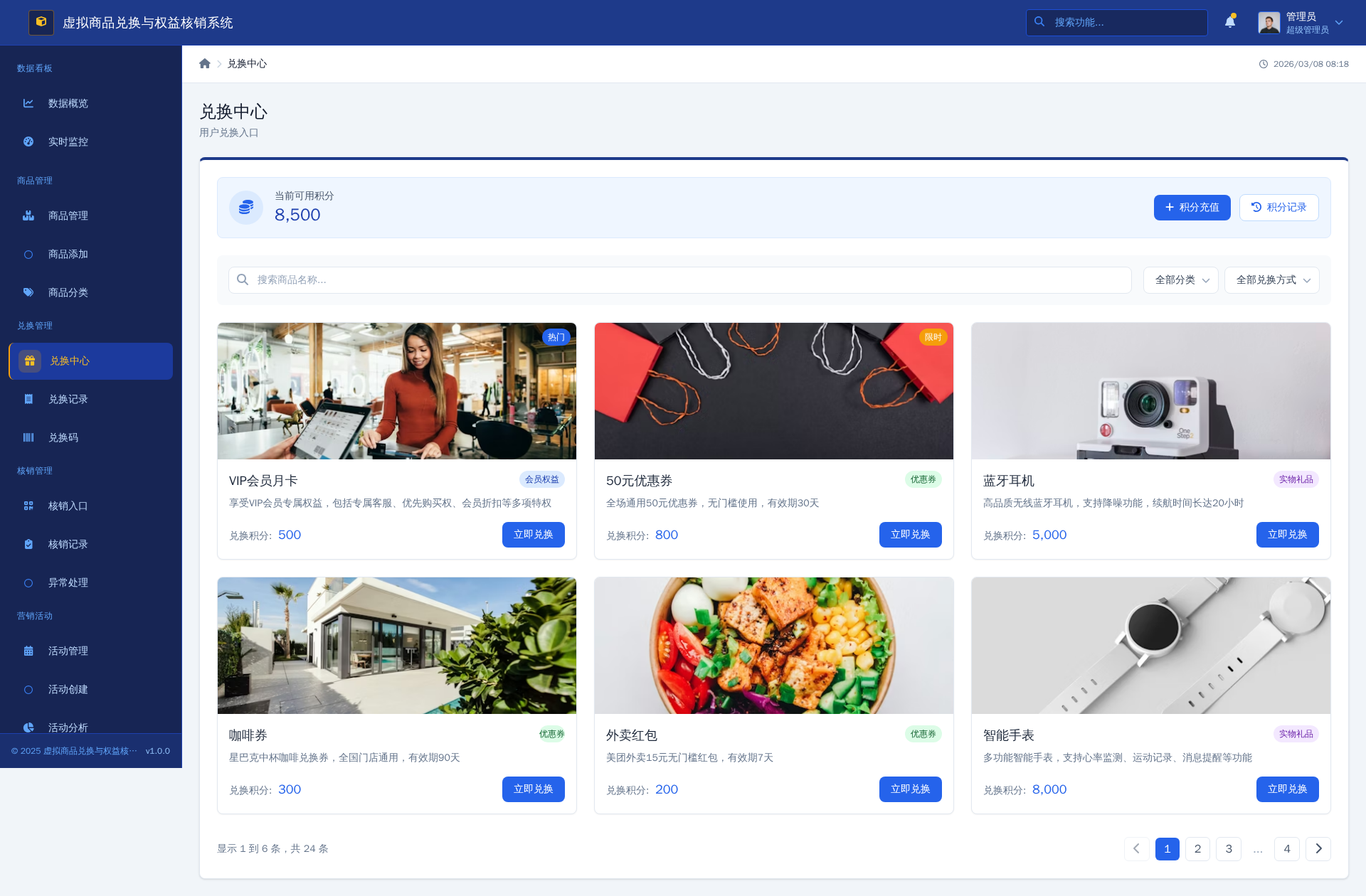Expand the 管理员 user menu chevron
Viewport: 1366px width, 896px height.
click(1339, 23)
